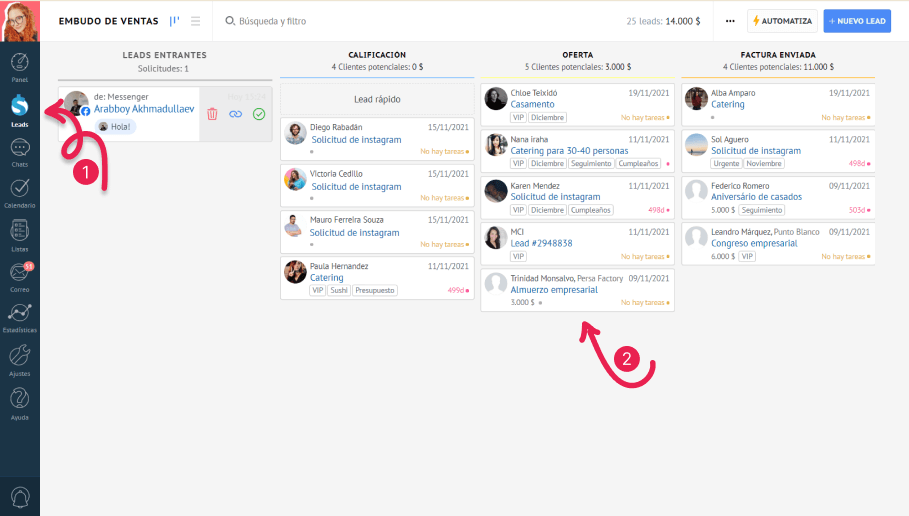Switch to pipeline board view
Image resolution: width=909 pixels, height=516 pixels.
[175, 21]
